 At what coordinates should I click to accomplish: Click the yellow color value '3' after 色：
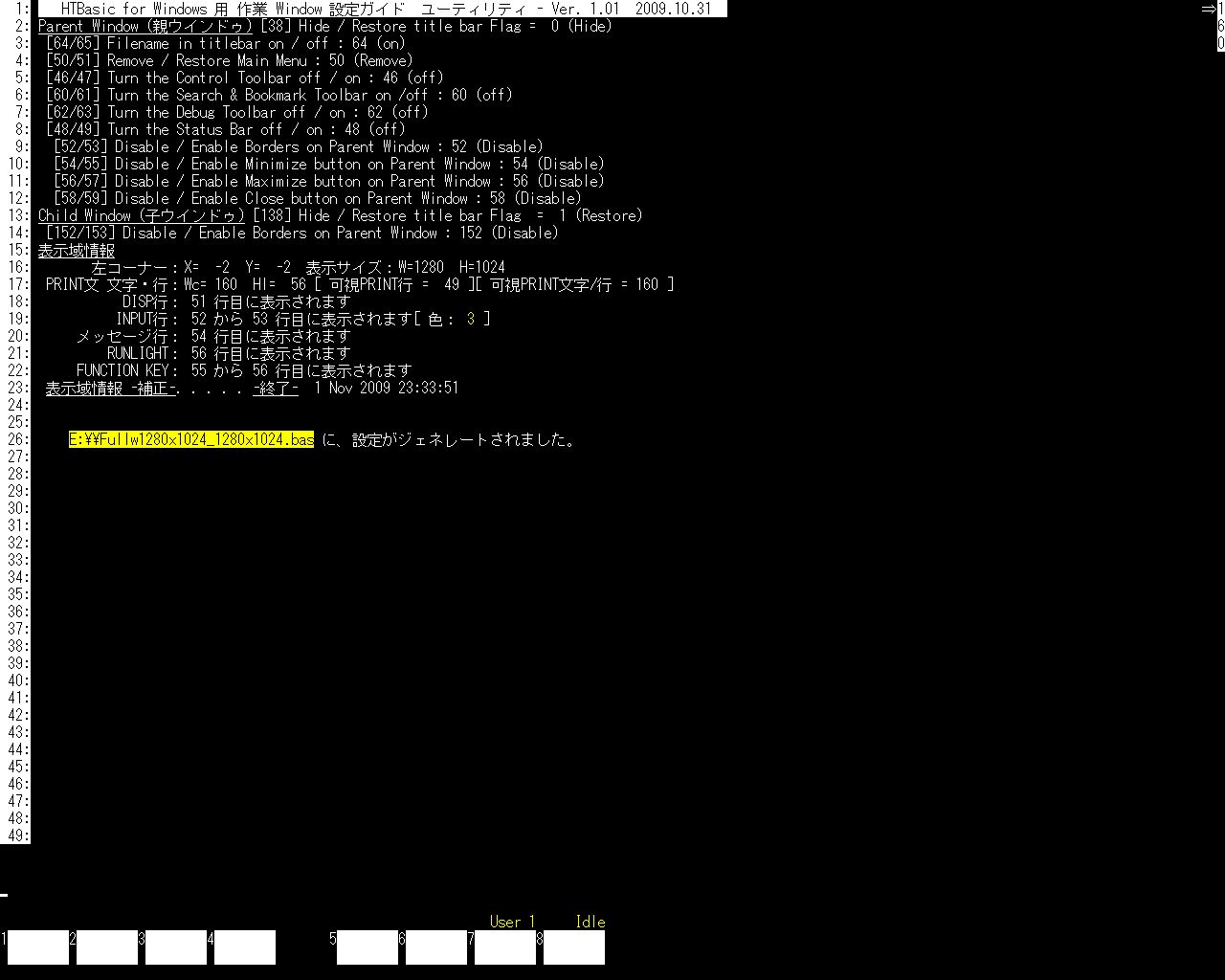point(471,319)
